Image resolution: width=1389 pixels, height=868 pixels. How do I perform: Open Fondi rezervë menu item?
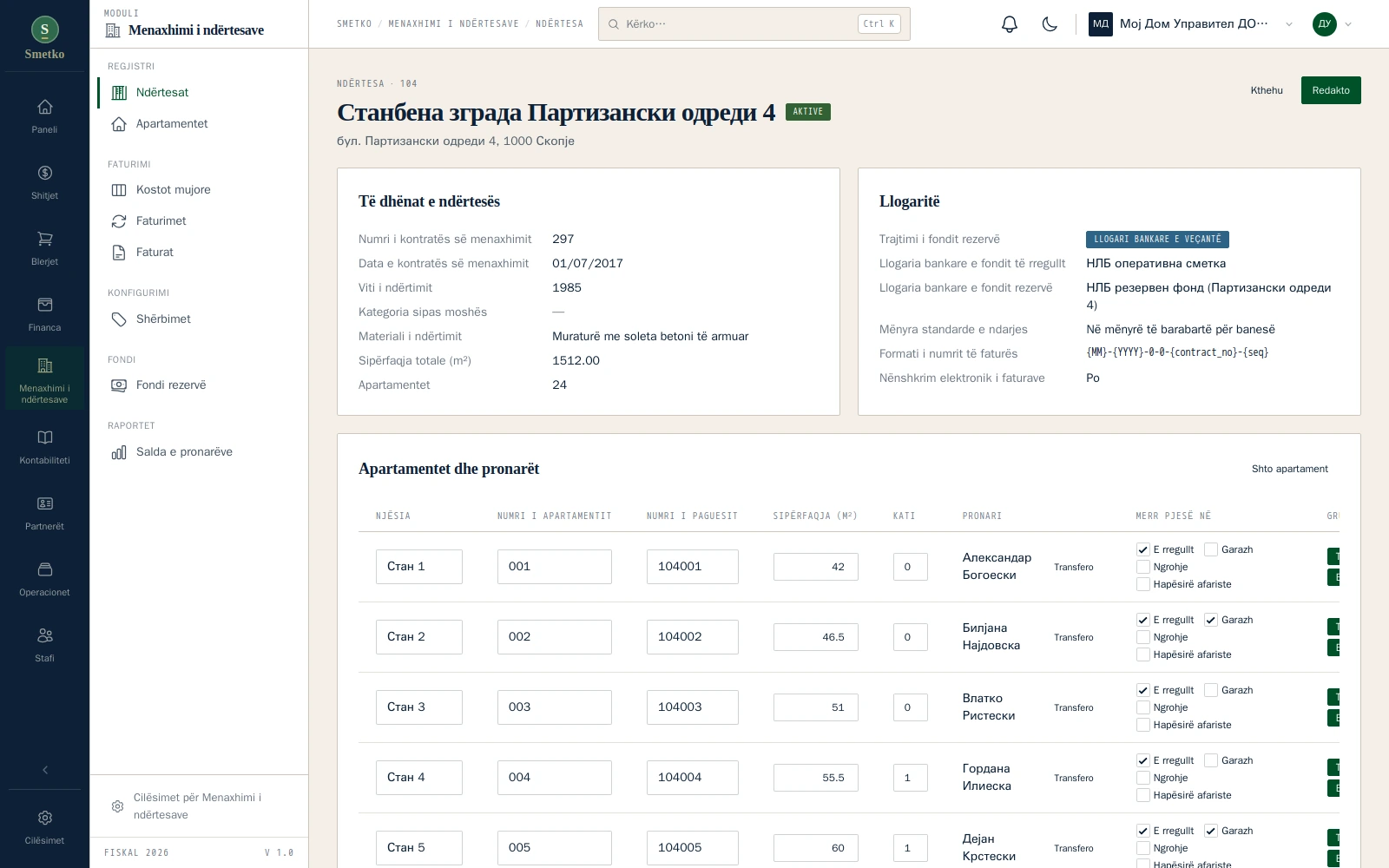pos(199,385)
